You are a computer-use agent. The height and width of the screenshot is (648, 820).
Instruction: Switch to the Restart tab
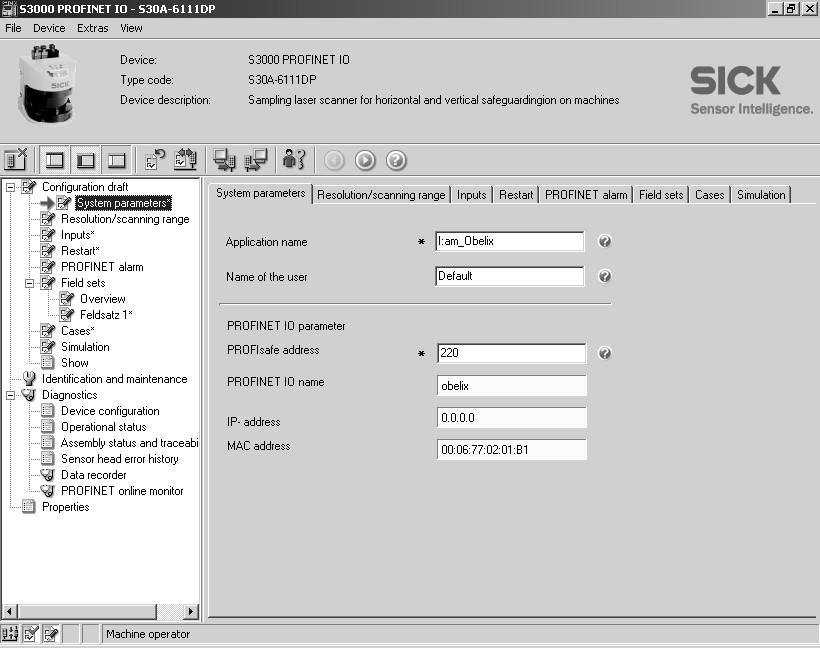(516, 195)
